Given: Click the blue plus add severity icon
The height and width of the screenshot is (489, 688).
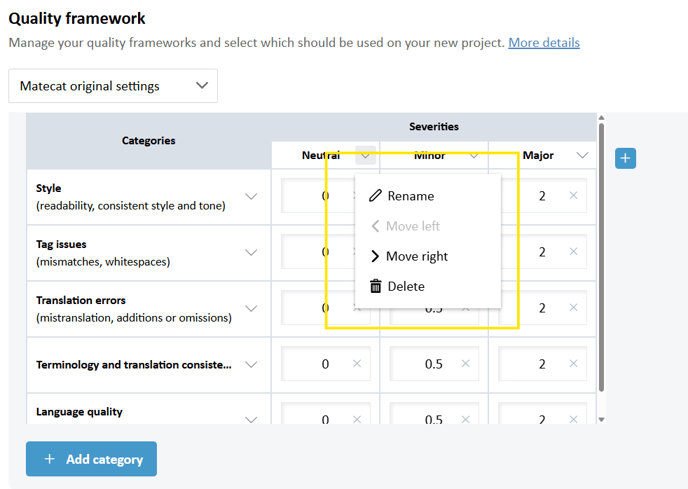Looking at the screenshot, I should click(x=625, y=158).
